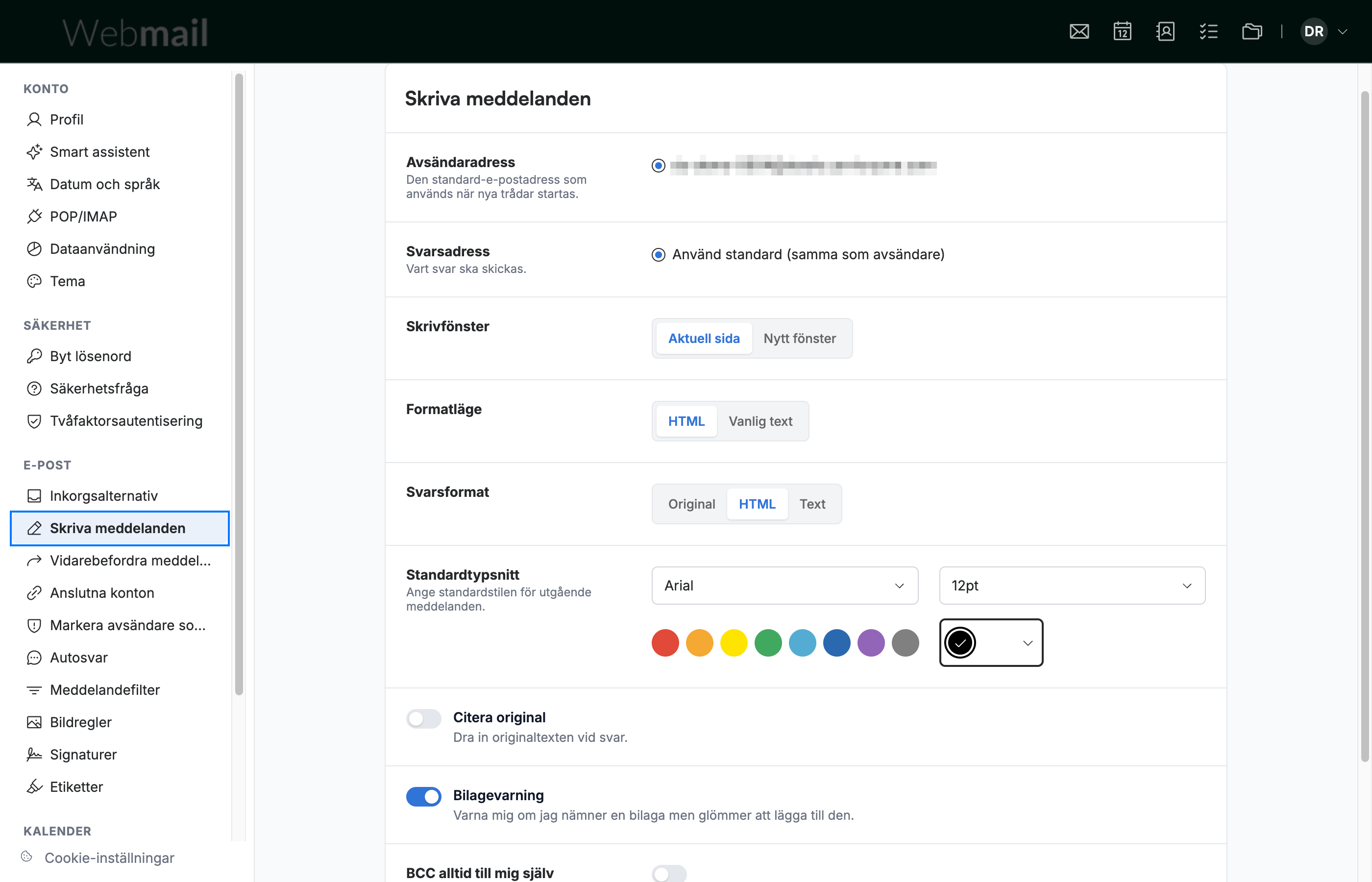Viewport: 1372px width, 882px height.
Task: Disable the Bilagevarning toggle
Action: click(424, 796)
